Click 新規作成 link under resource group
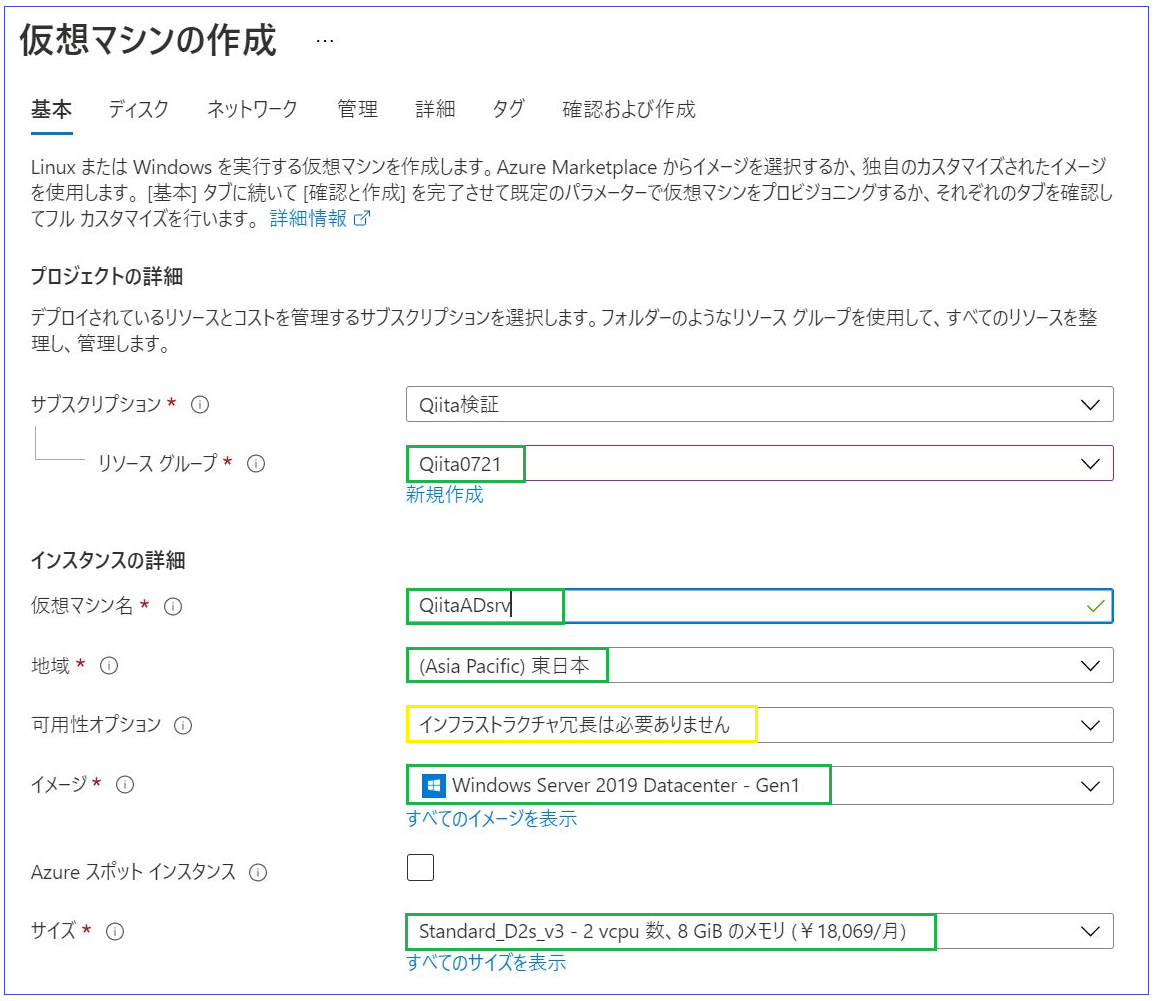 tap(445, 495)
